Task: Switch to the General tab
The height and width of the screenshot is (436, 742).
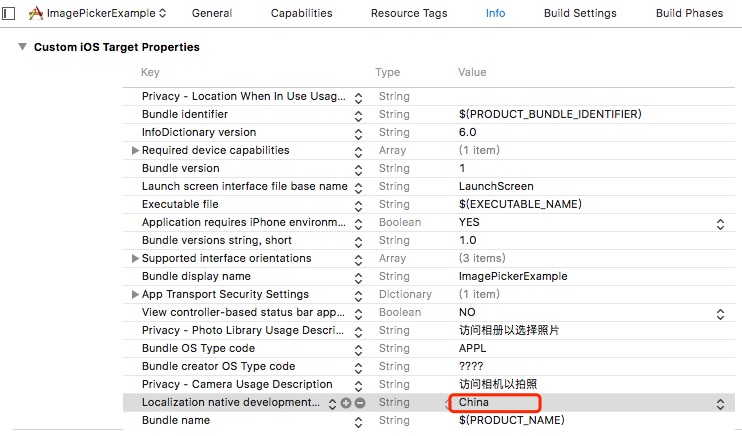Action: (212, 14)
